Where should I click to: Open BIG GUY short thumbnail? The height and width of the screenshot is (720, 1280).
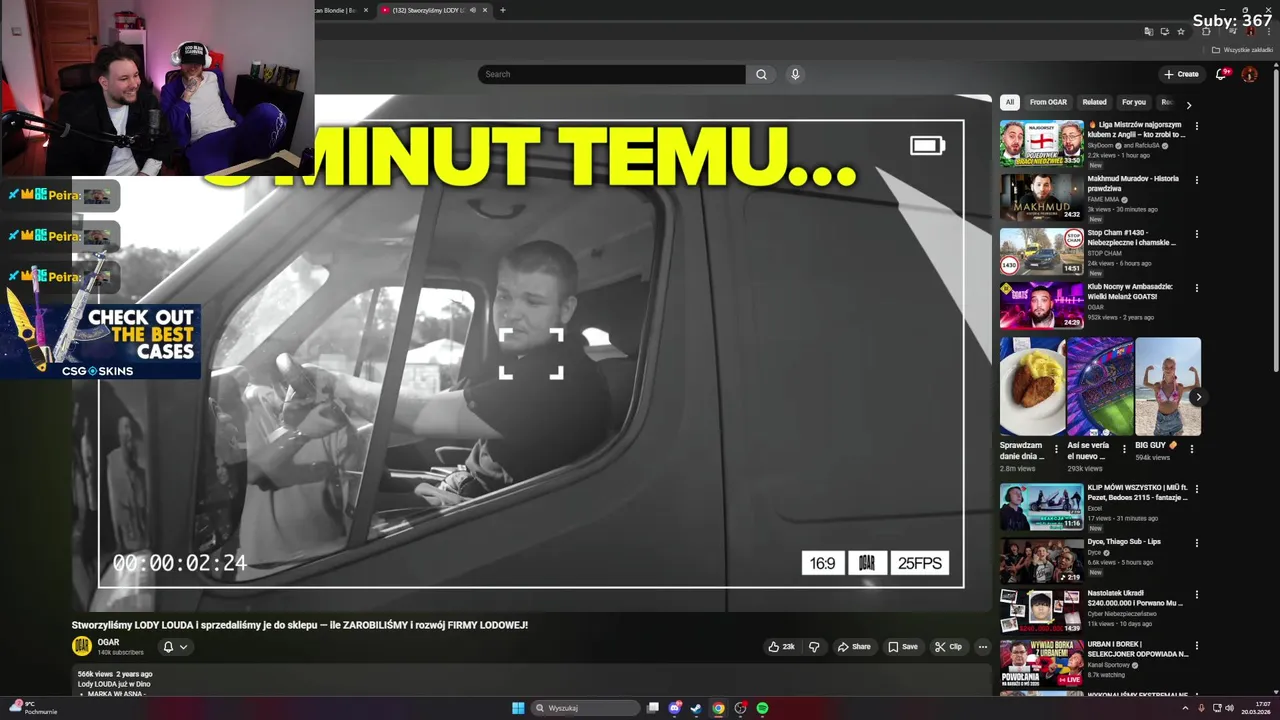point(1168,386)
